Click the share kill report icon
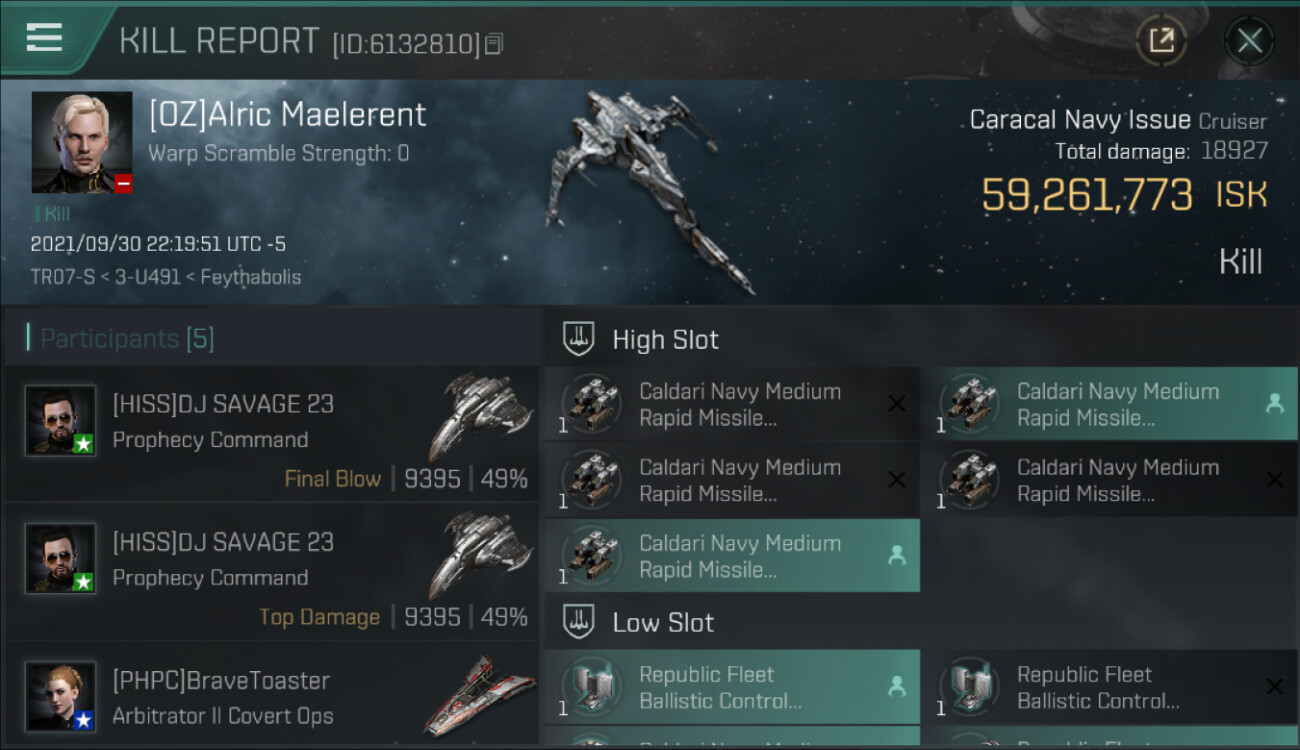The width and height of the screenshot is (1300, 750). 1161,41
